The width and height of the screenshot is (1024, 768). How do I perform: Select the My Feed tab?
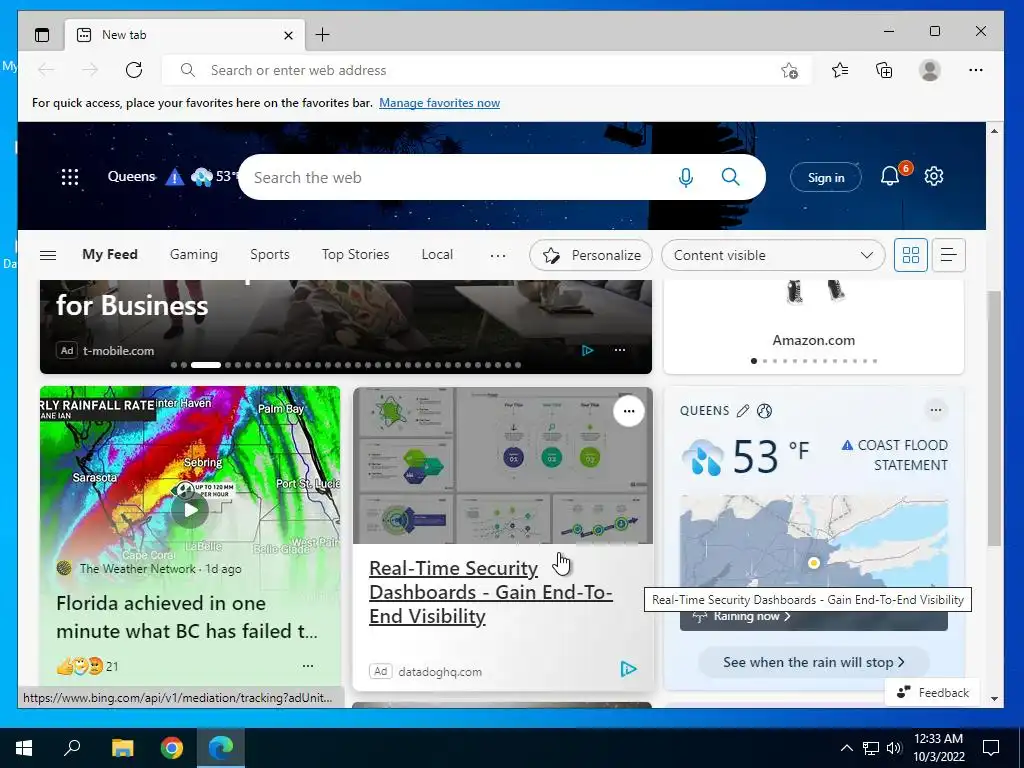pos(110,255)
